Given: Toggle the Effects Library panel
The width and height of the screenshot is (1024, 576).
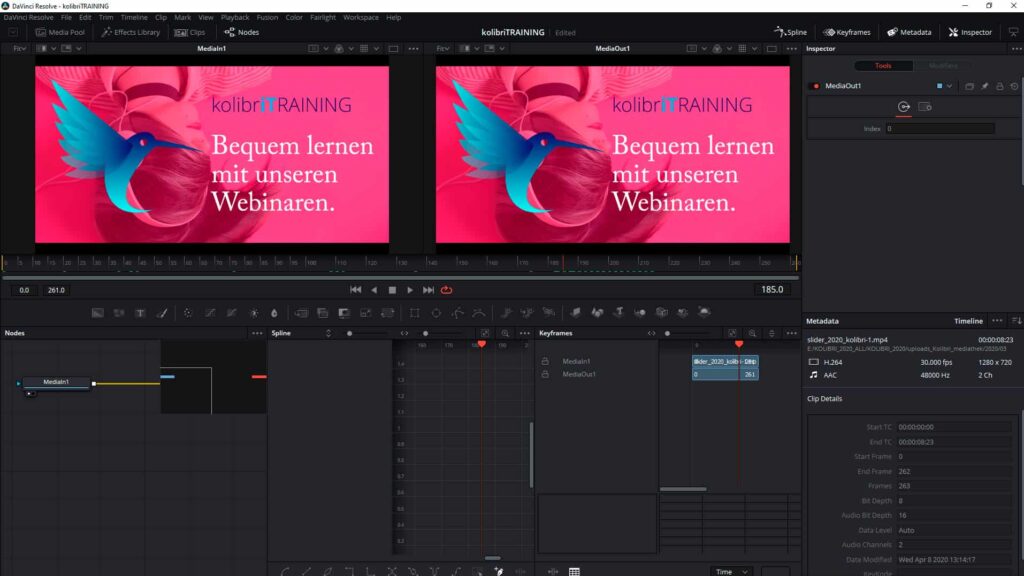Looking at the screenshot, I should pos(131,32).
